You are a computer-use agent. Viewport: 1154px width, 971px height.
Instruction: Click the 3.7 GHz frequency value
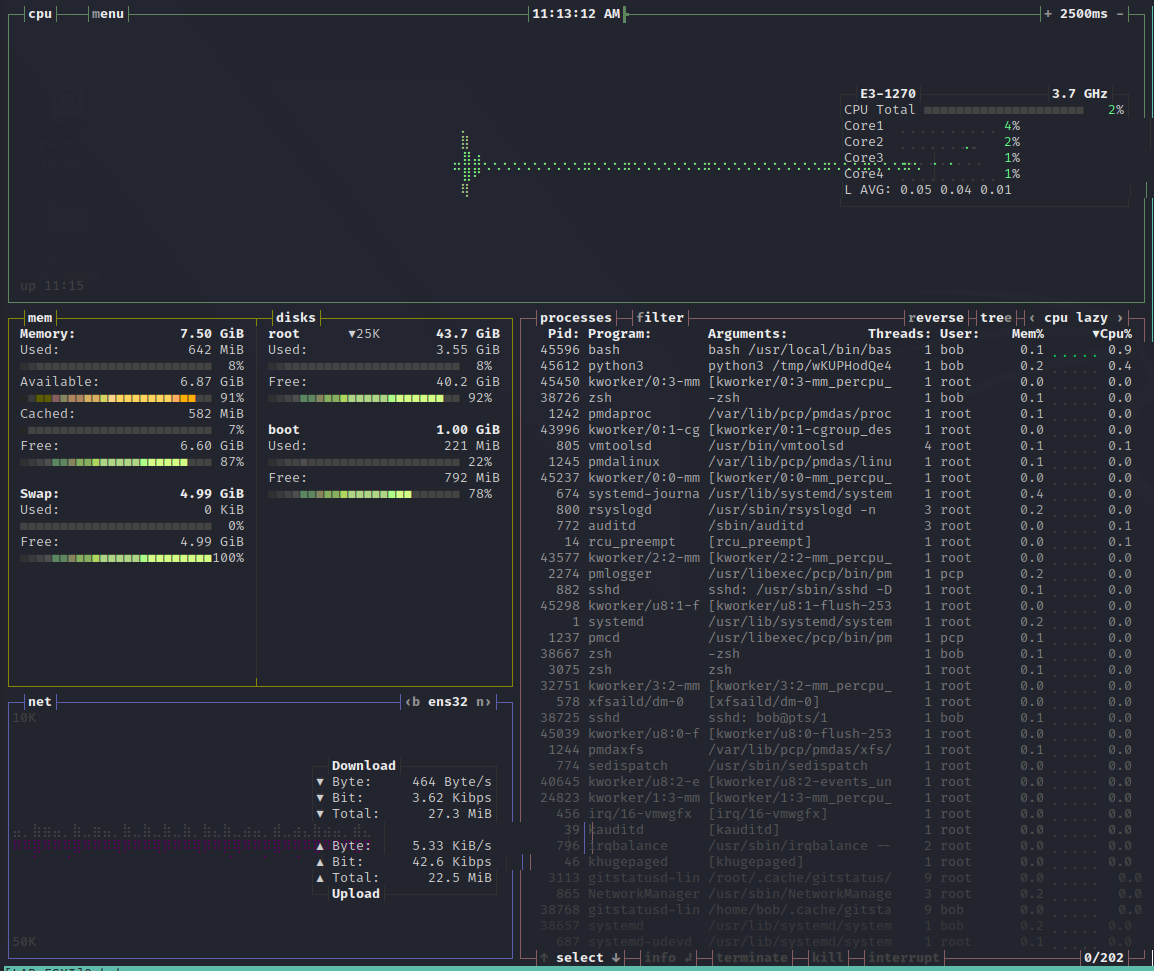point(1080,93)
